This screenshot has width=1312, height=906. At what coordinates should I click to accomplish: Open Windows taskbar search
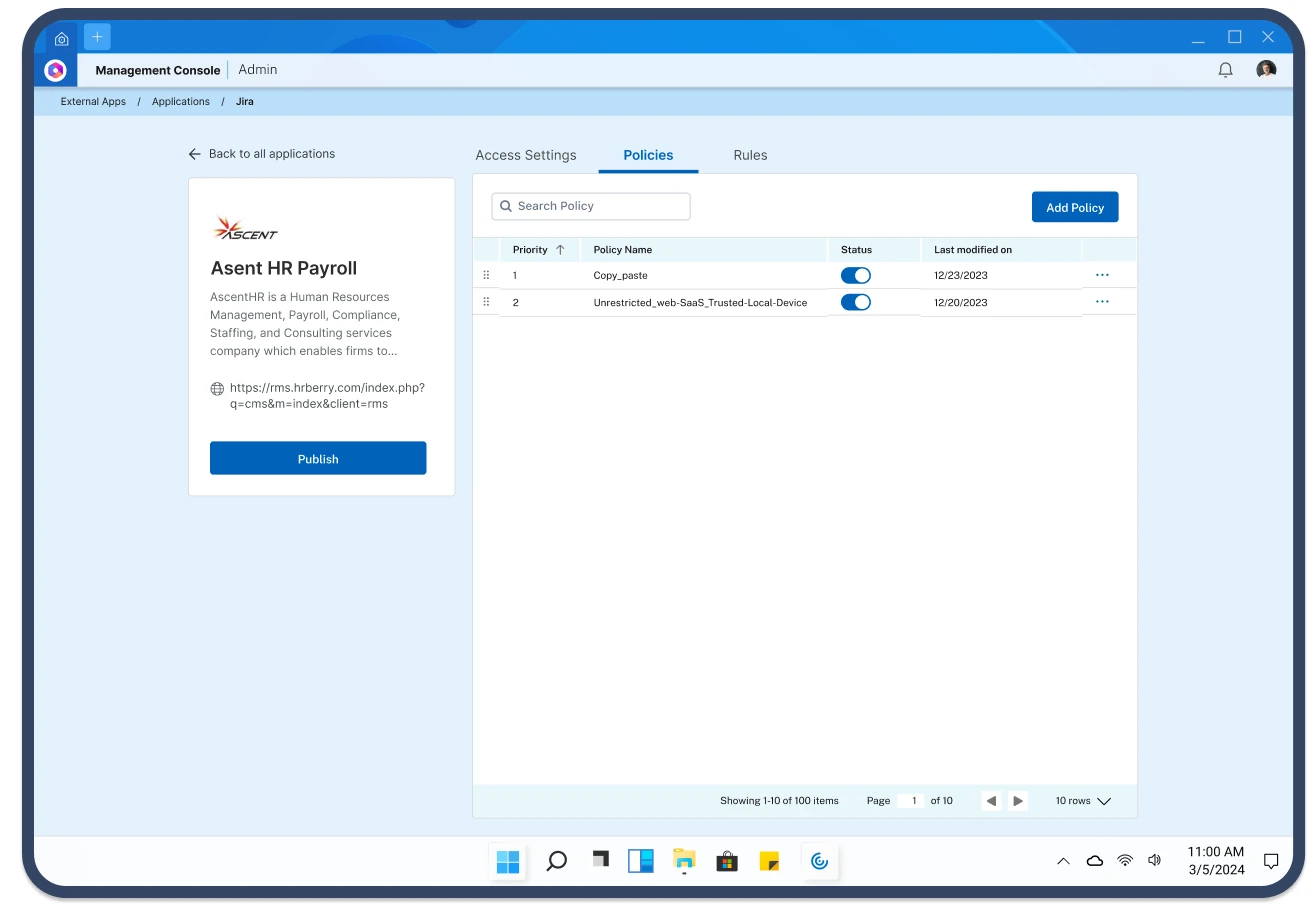pyautogui.click(x=557, y=861)
